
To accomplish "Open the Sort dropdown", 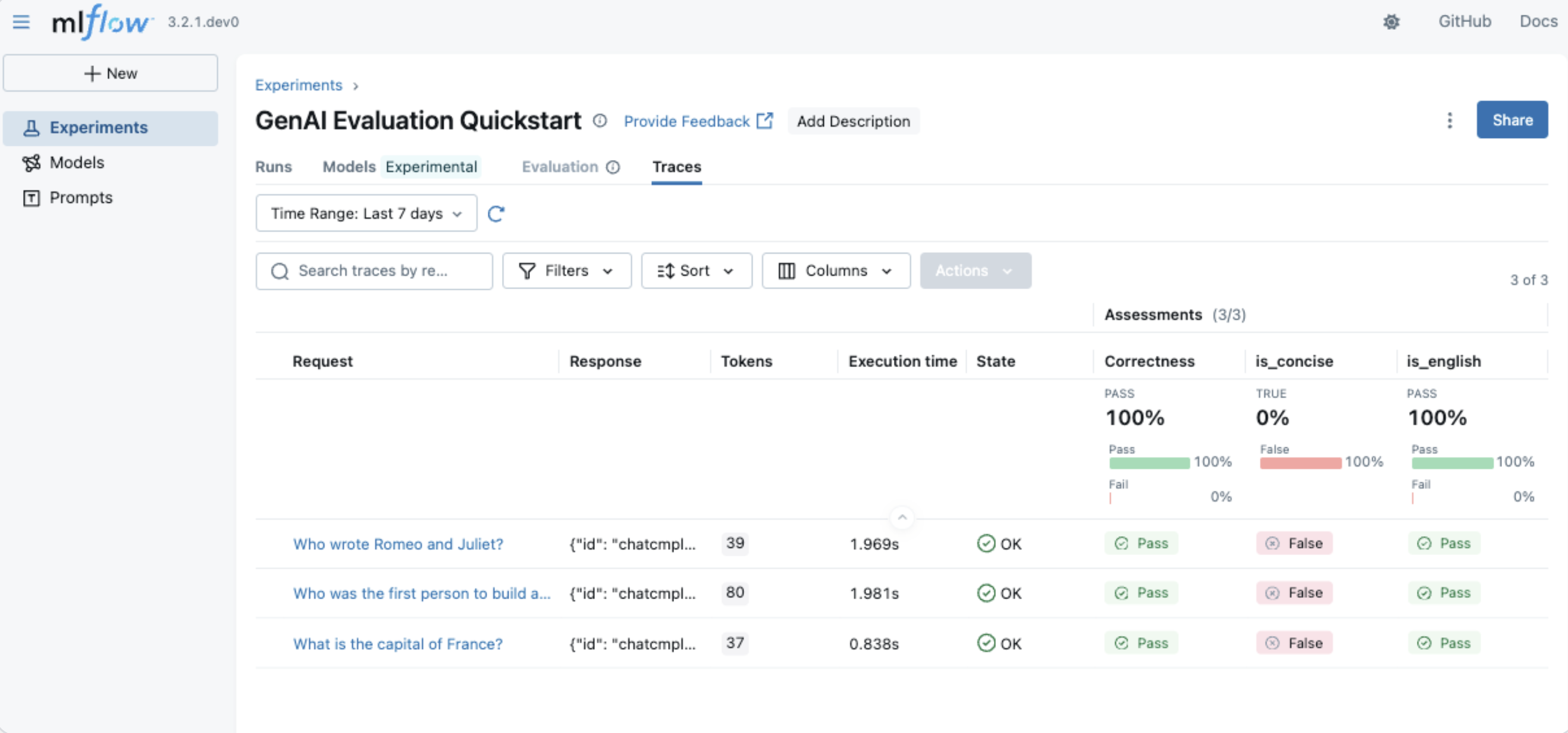I will point(697,270).
